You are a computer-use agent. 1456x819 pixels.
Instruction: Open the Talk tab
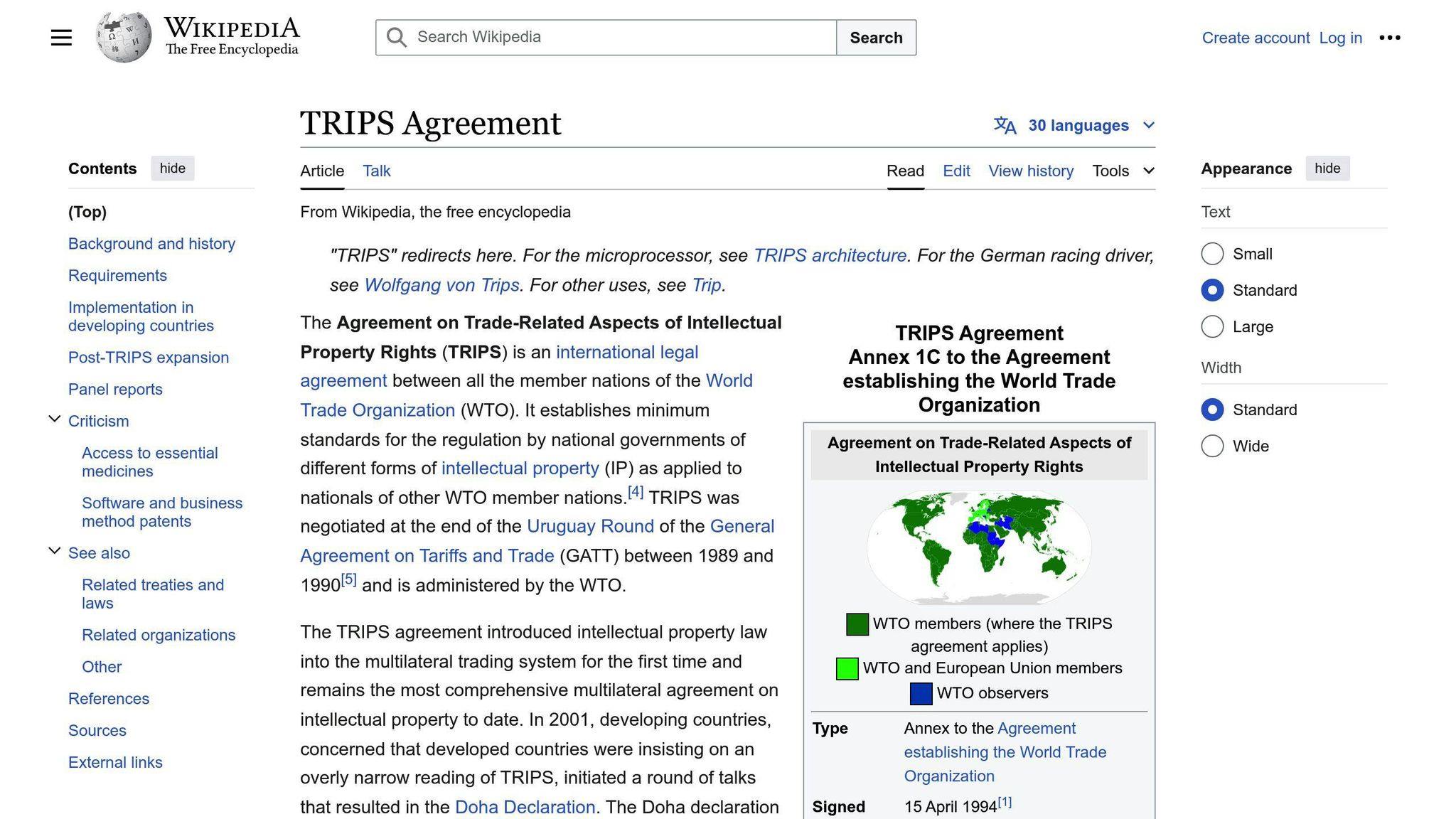tap(376, 171)
